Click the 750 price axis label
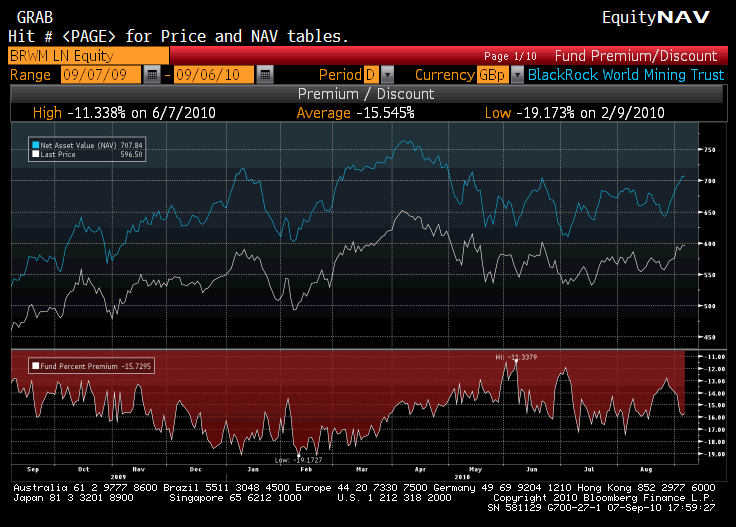Viewport: 736px width, 527px height. (x=709, y=150)
